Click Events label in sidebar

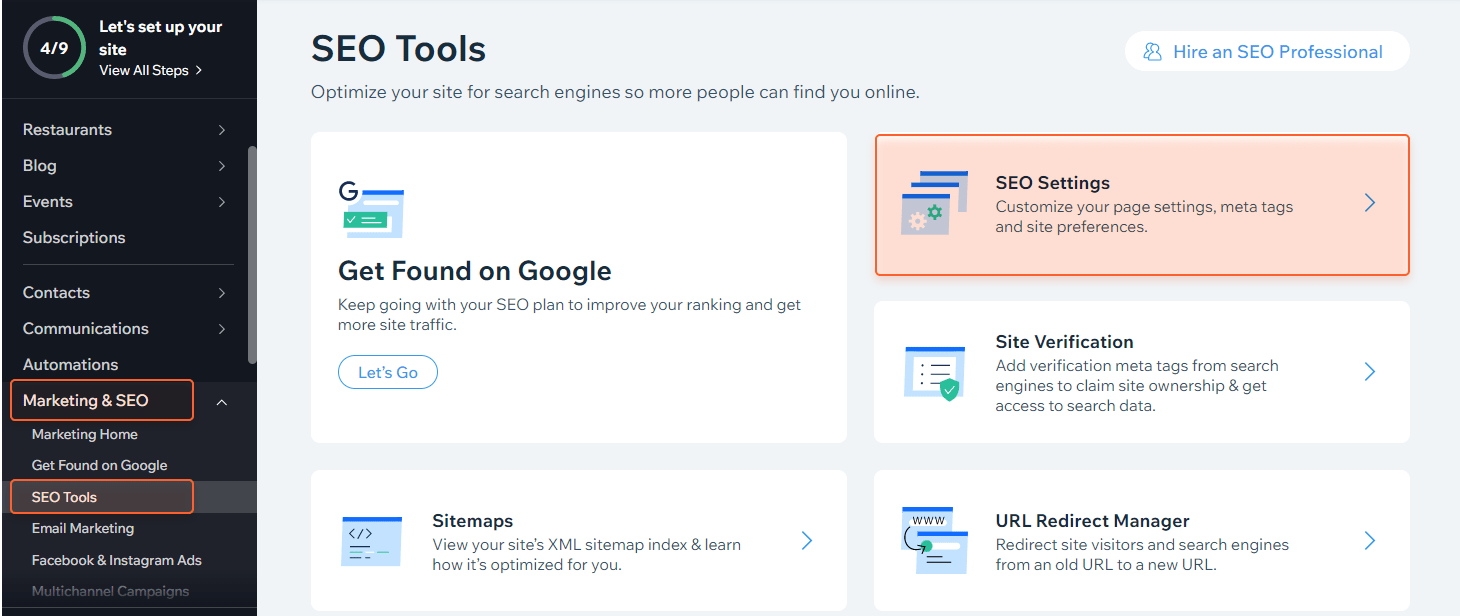[x=48, y=202]
